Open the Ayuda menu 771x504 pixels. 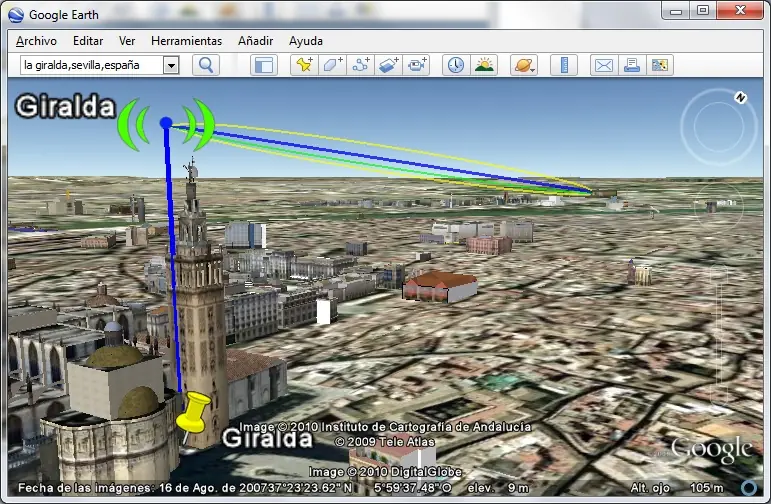(306, 41)
